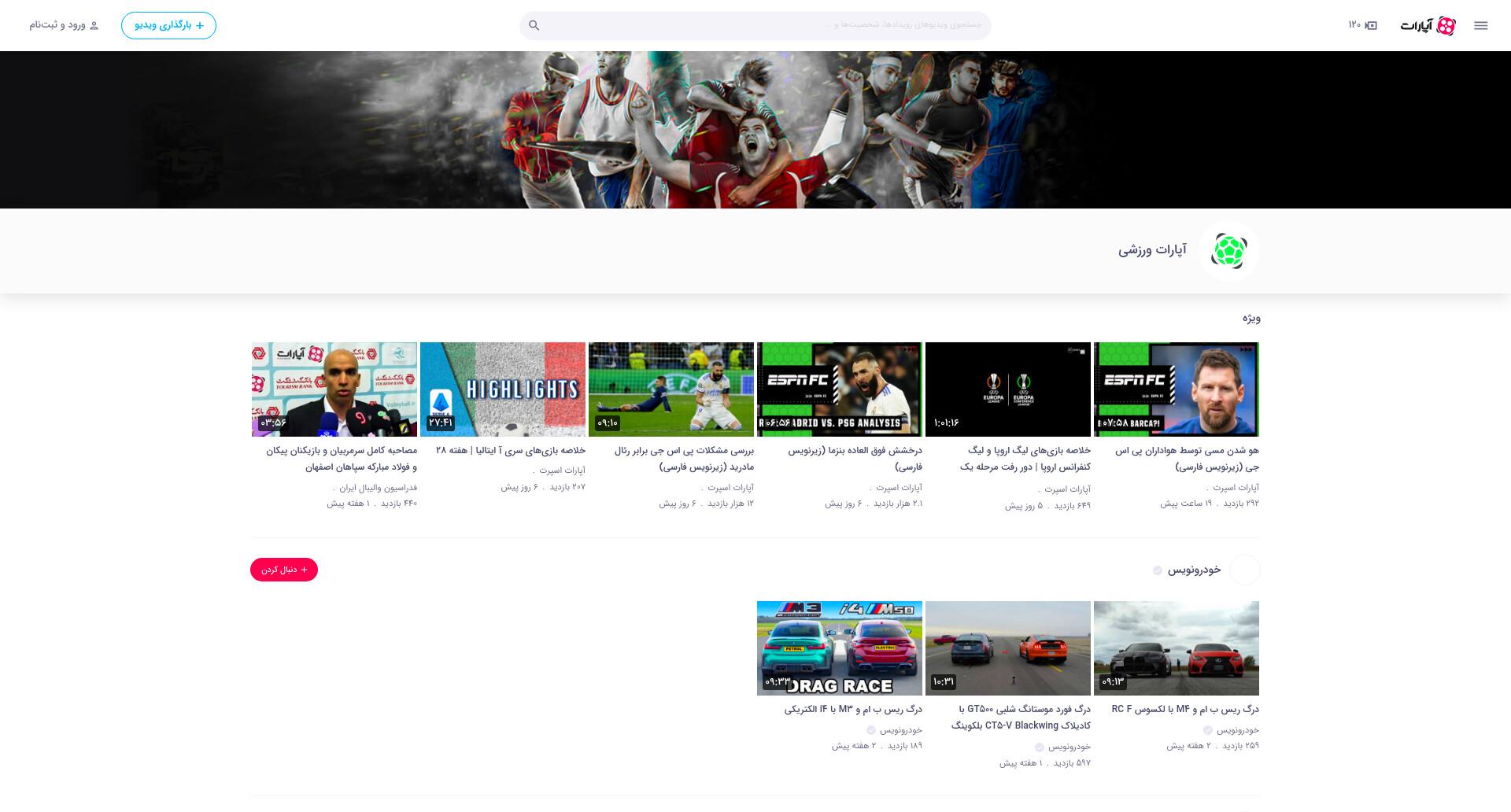Screen dimensions: 1511x812
Task: Open Benzema Madrid vs PSG analysis thumbnail
Action: (x=840, y=389)
